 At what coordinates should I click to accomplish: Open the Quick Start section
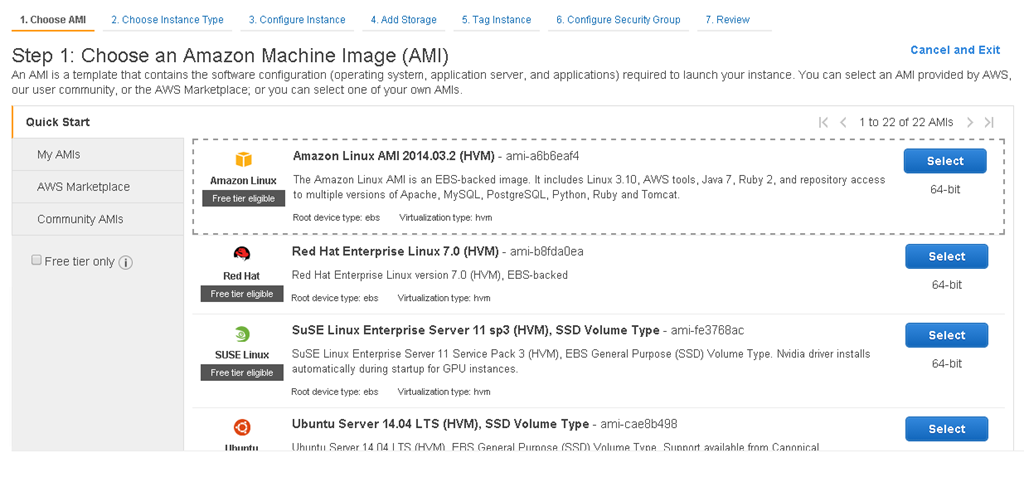98,122
